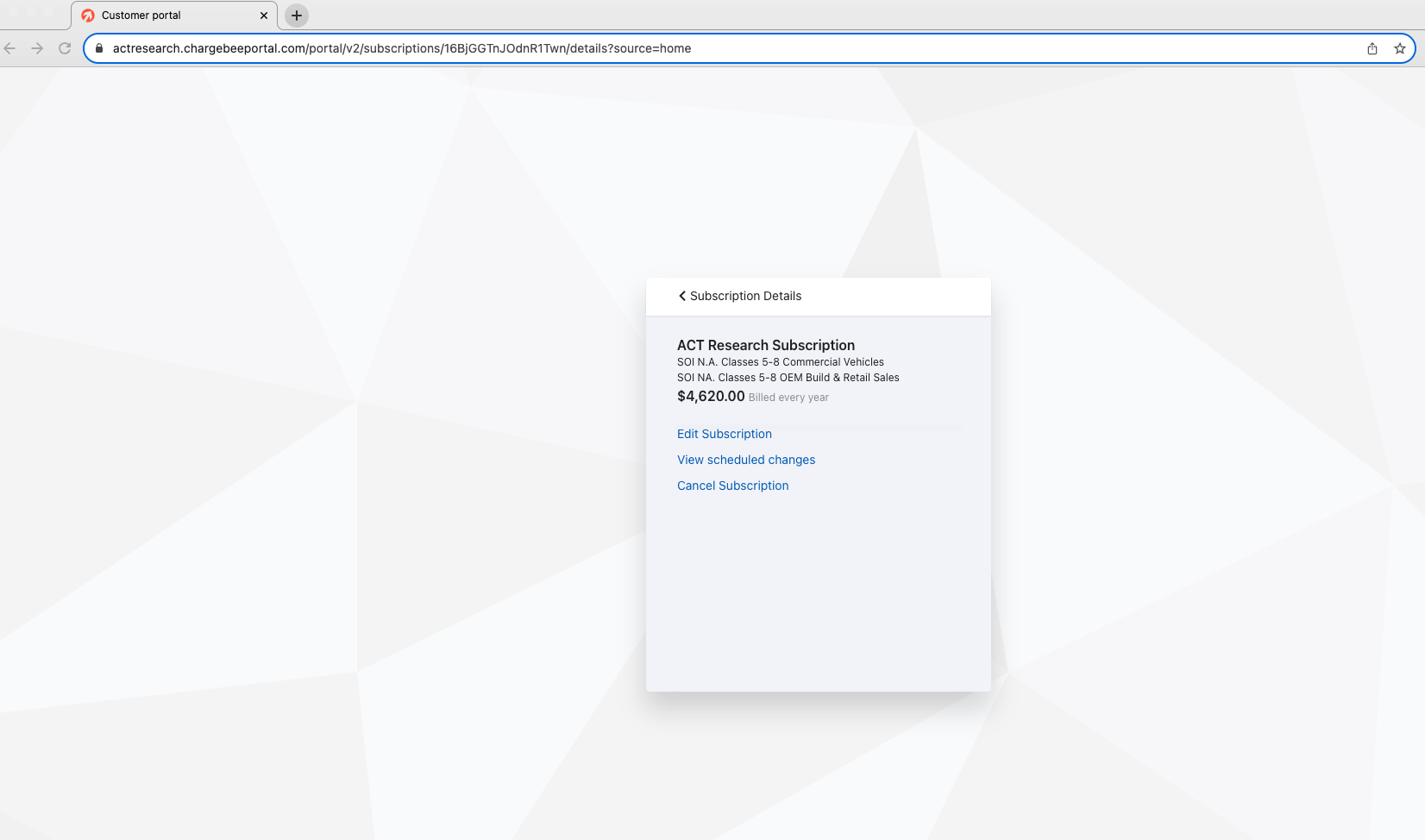Bookmark this page with the star icon

point(1400,48)
